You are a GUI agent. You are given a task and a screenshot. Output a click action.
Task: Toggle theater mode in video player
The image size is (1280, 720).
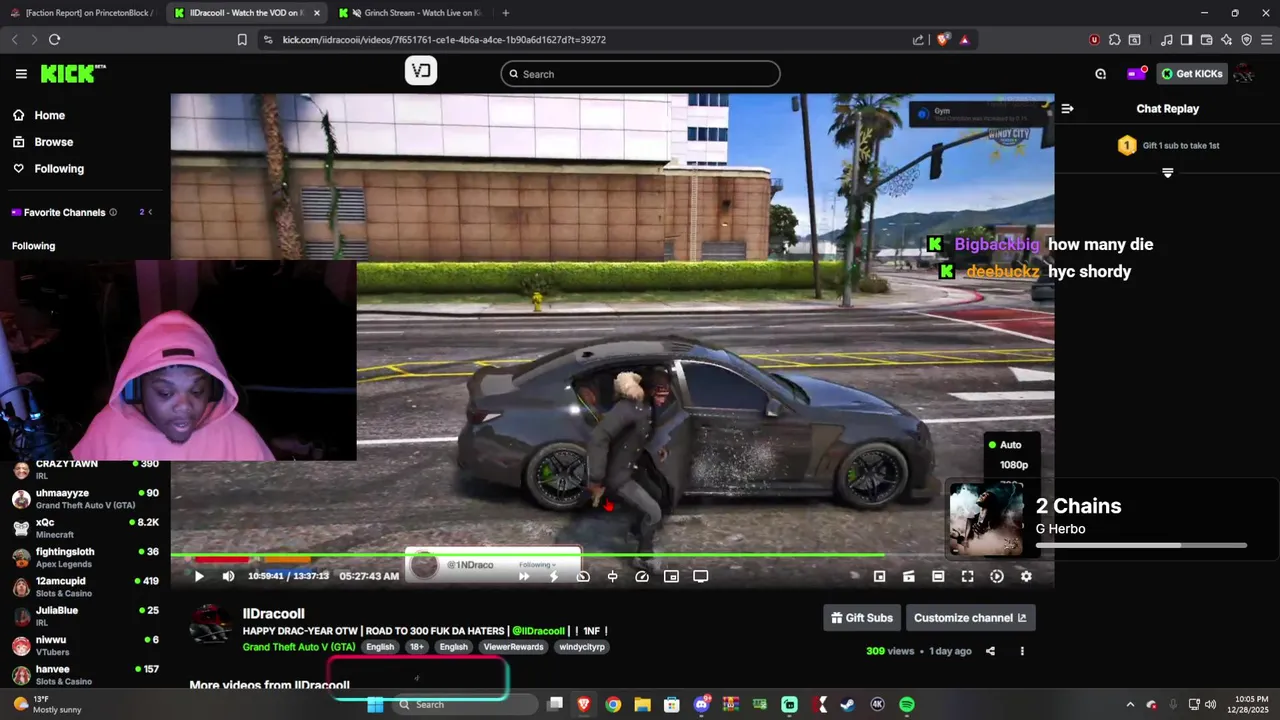click(938, 576)
